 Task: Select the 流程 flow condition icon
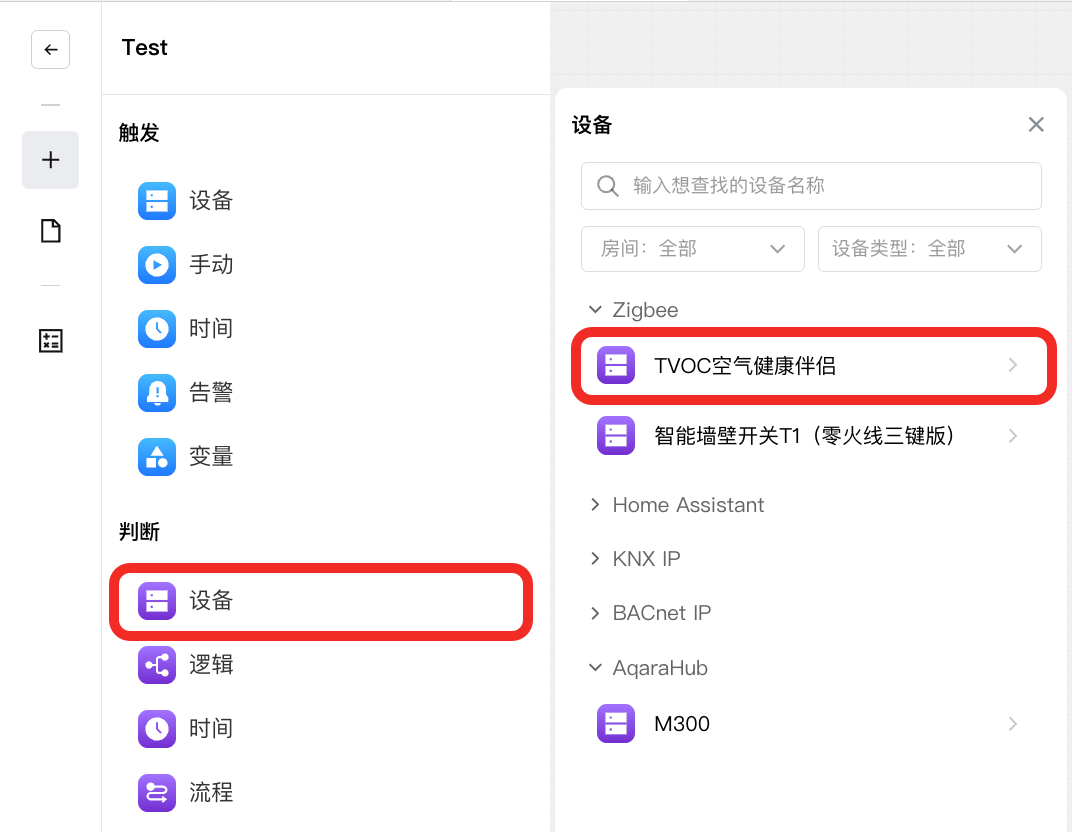[157, 792]
